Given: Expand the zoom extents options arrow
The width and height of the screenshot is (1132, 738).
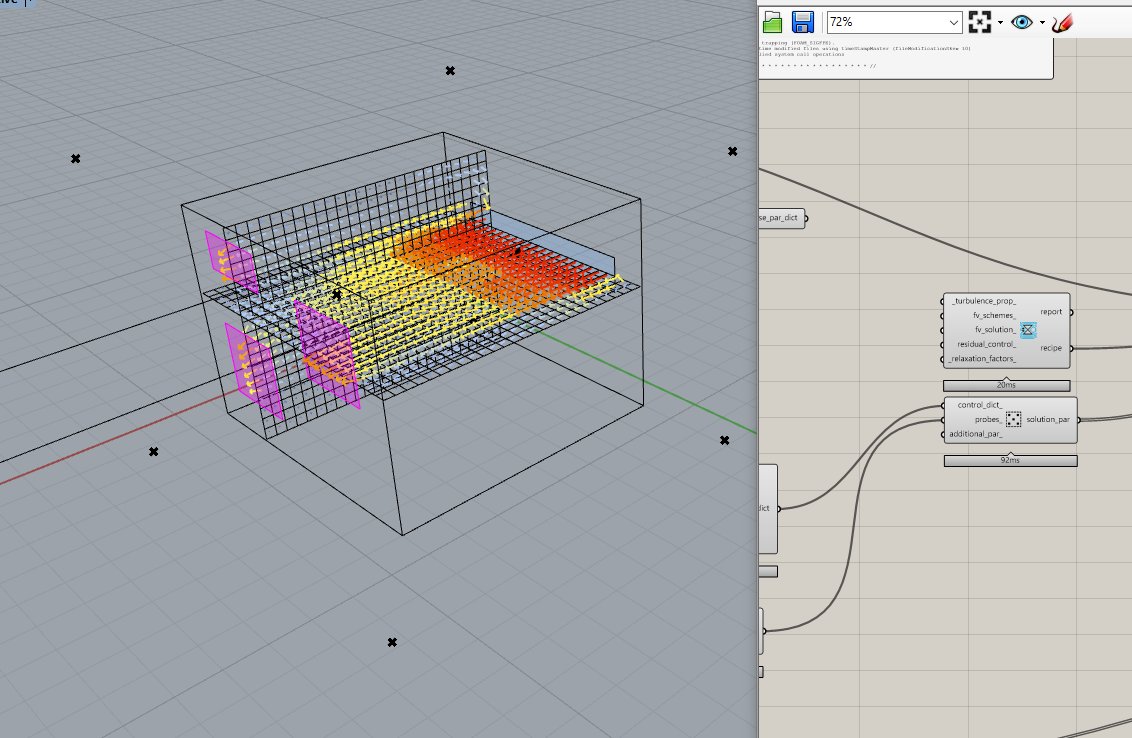Looking at the screenshot, I should coord(1000,22).
